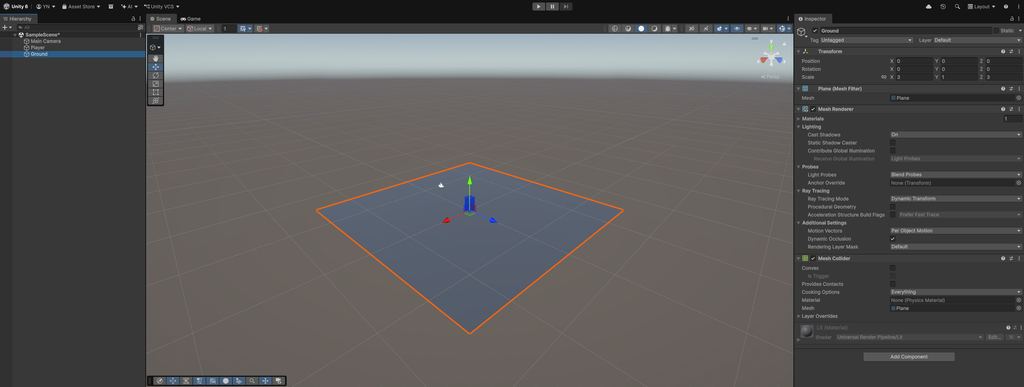Select Main Camera in Hierarchy
The width and height of the screenshot is (1024, 387).
coord(45,41)
